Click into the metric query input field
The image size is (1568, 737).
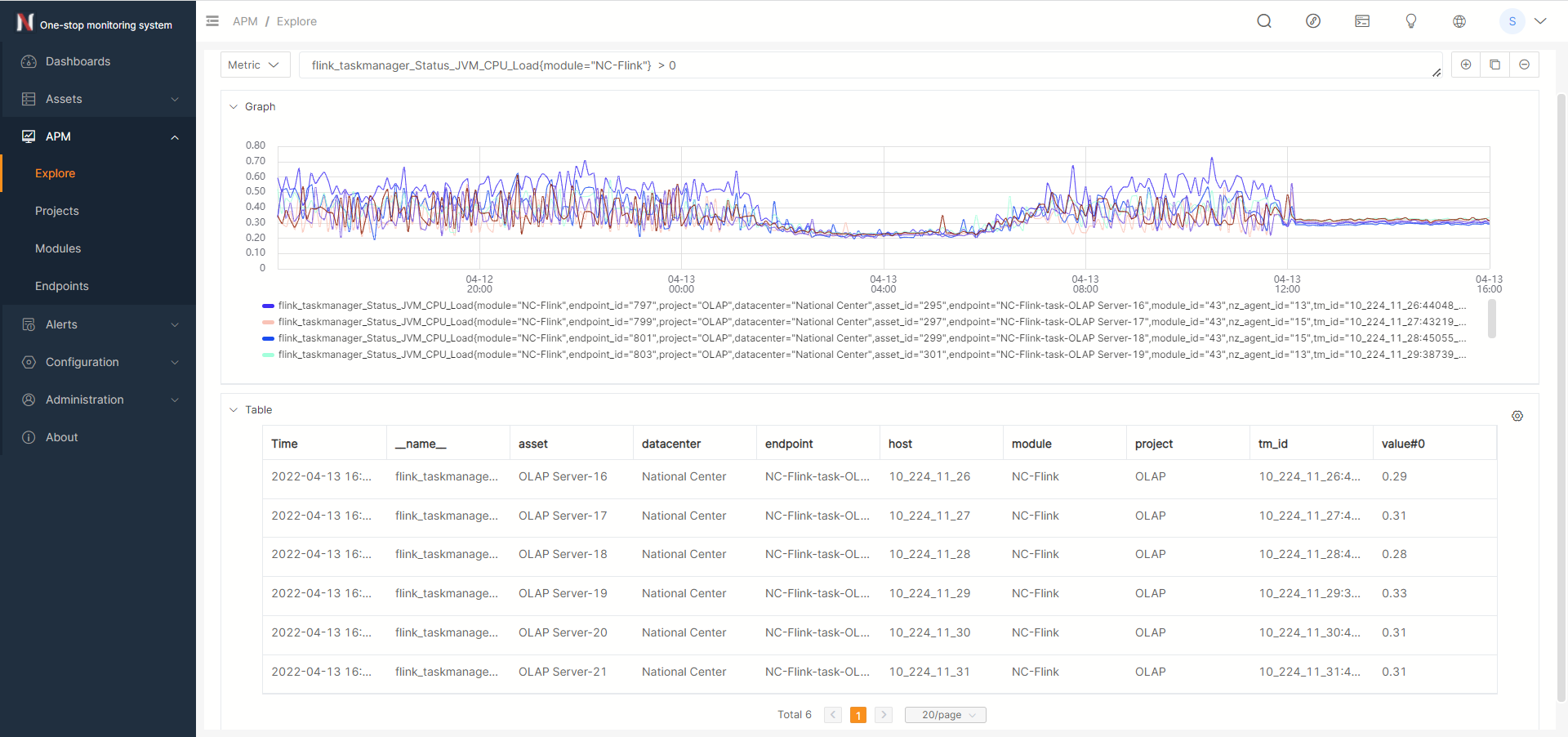pyautogui.click(x=866, y=65)
